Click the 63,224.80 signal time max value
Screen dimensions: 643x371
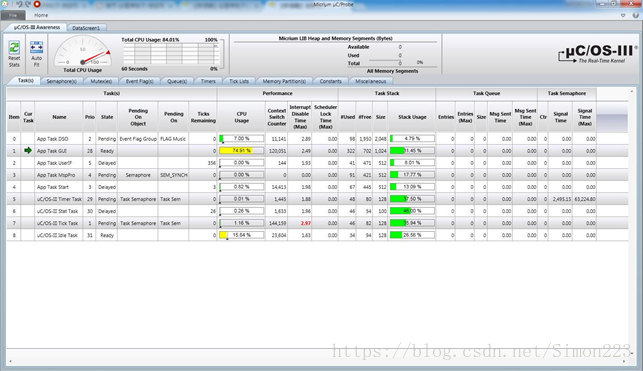[x=585, y=199]
